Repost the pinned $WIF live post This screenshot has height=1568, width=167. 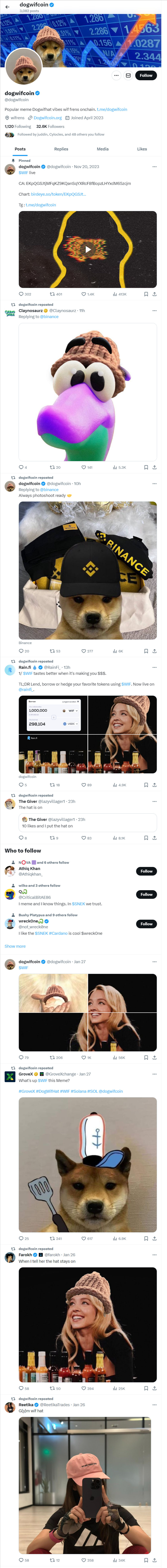click(x=53, y=294)
